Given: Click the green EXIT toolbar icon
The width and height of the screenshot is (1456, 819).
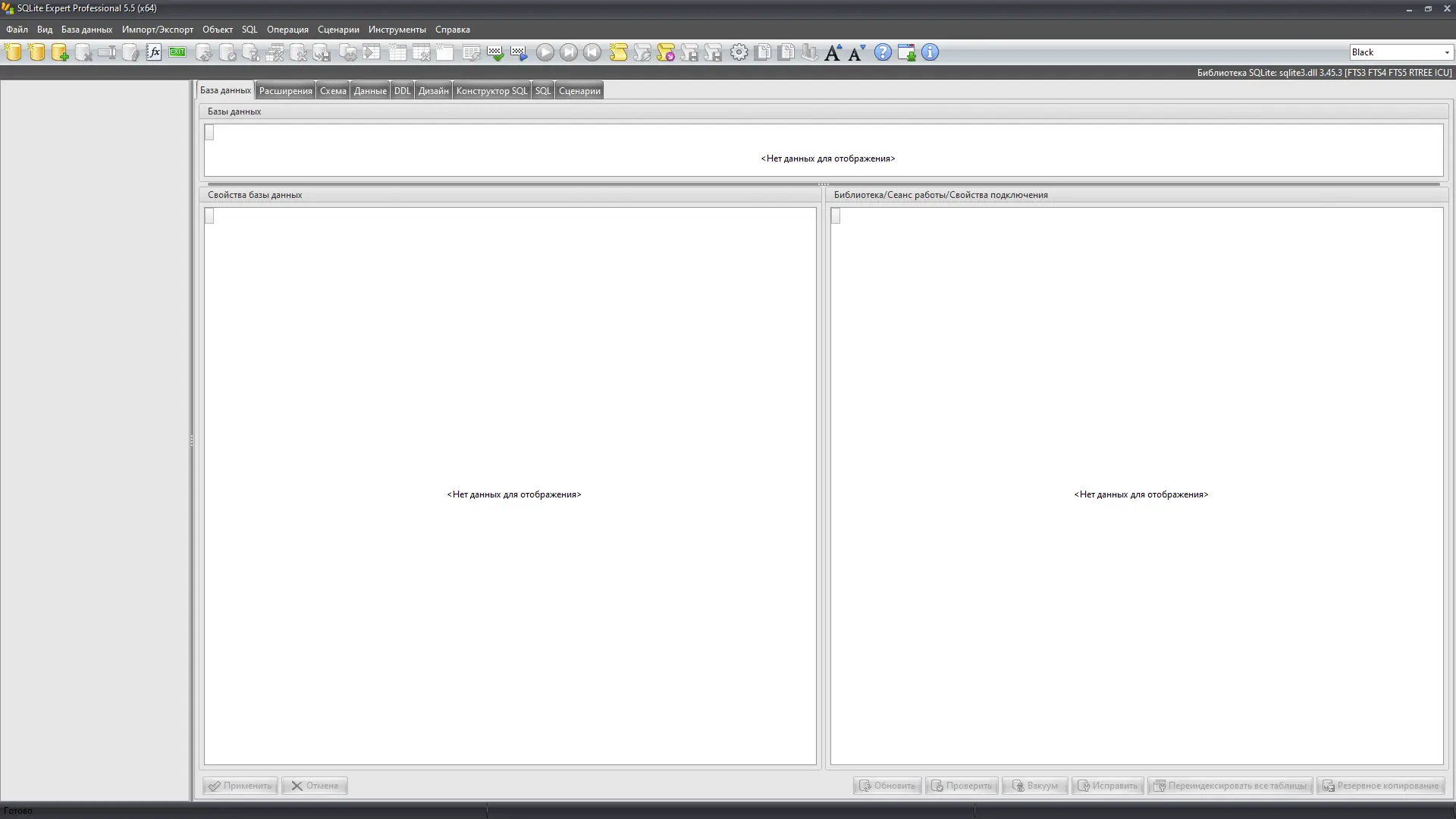Looking at the screenshot, I should pos(177,52).
